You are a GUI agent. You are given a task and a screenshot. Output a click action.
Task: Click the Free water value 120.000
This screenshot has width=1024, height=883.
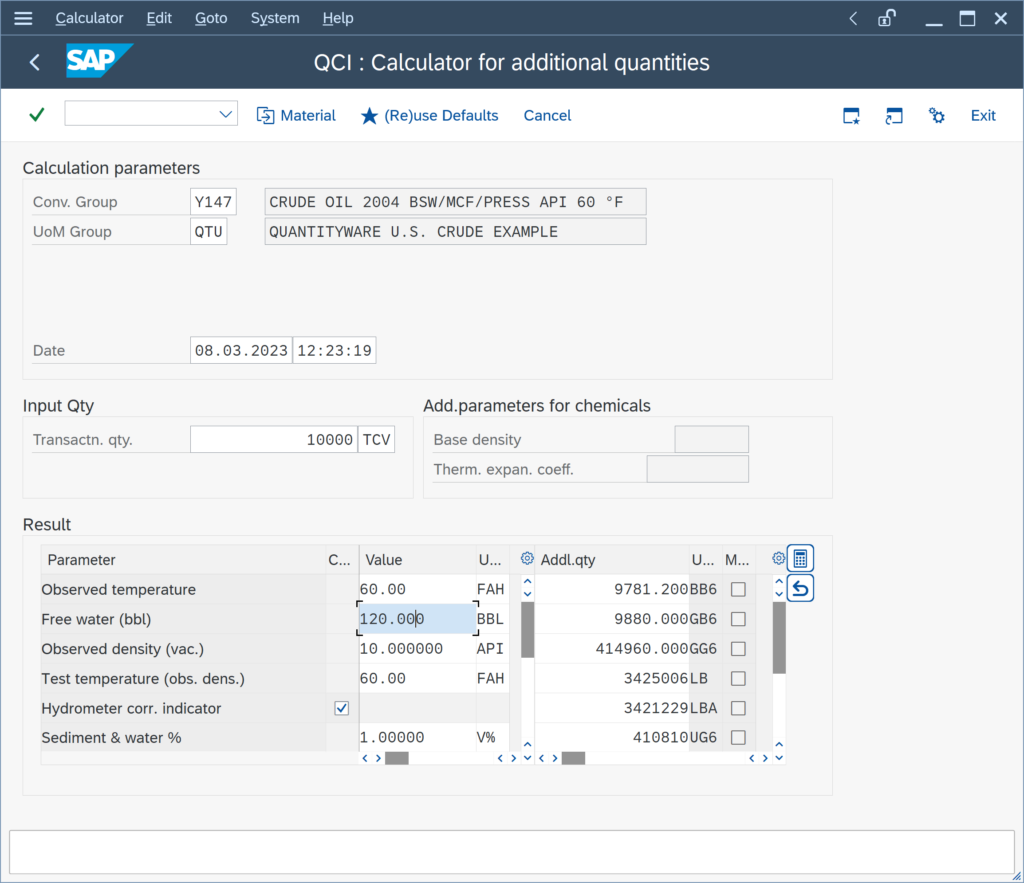pyautogui.click(x=417, y=618)
